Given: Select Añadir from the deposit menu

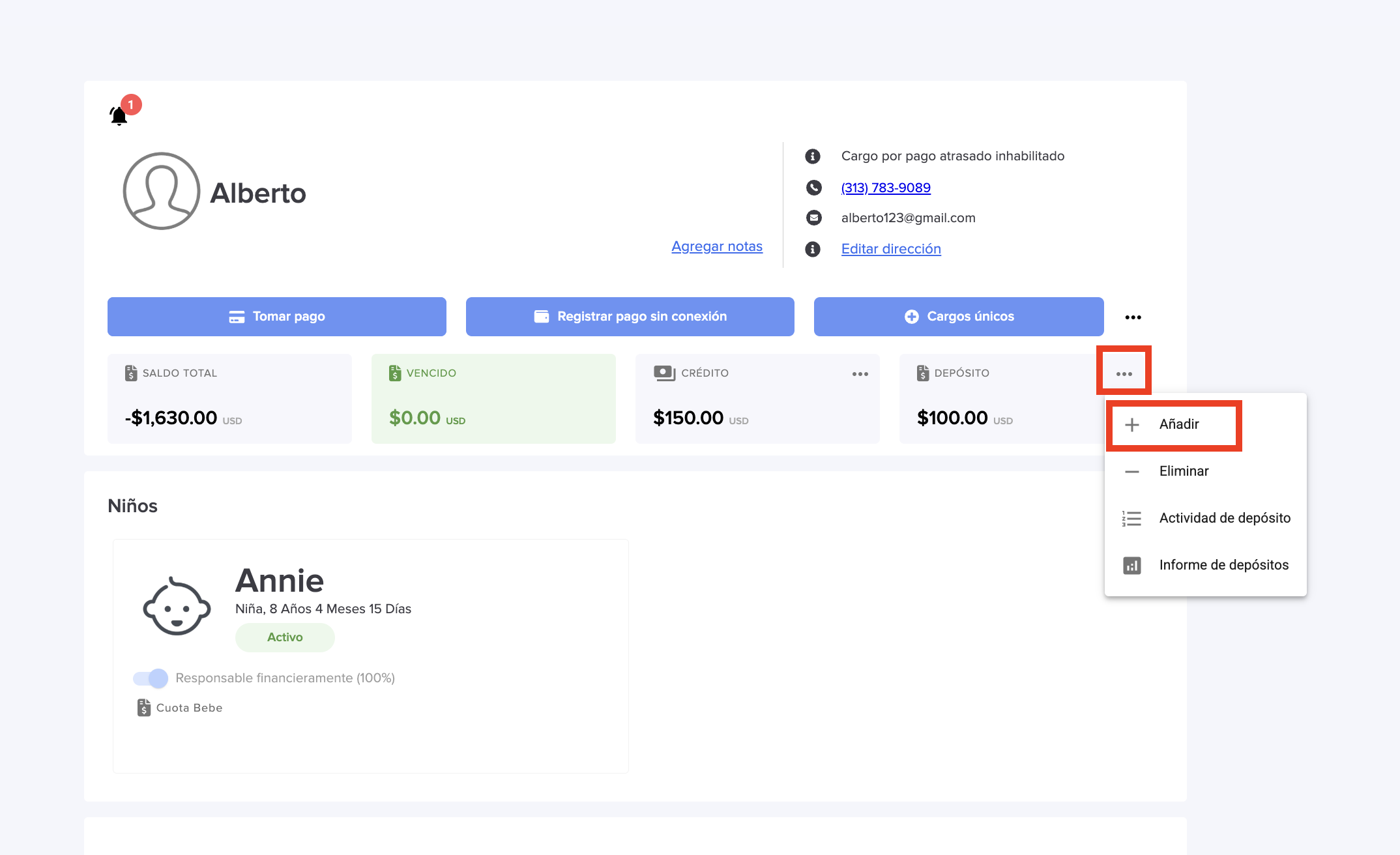Looking at the screenshot, I should pyautogui.click(x=1178, y=424).
